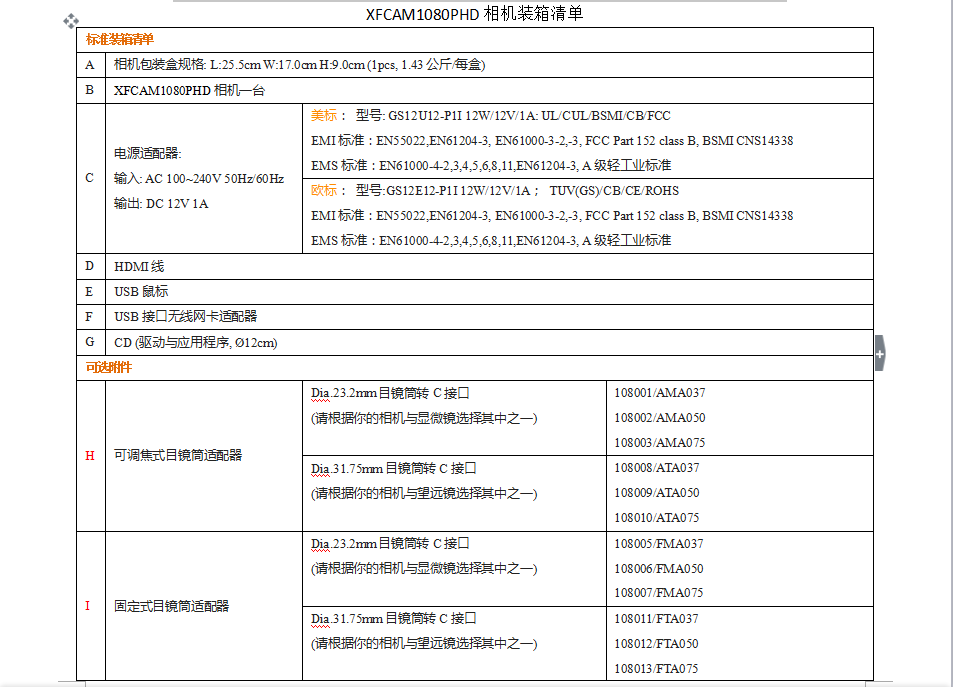Viewport: 953px width, 687px height.
Task: Click part number 108013/FTA075
Action: [x=656, y=668]
